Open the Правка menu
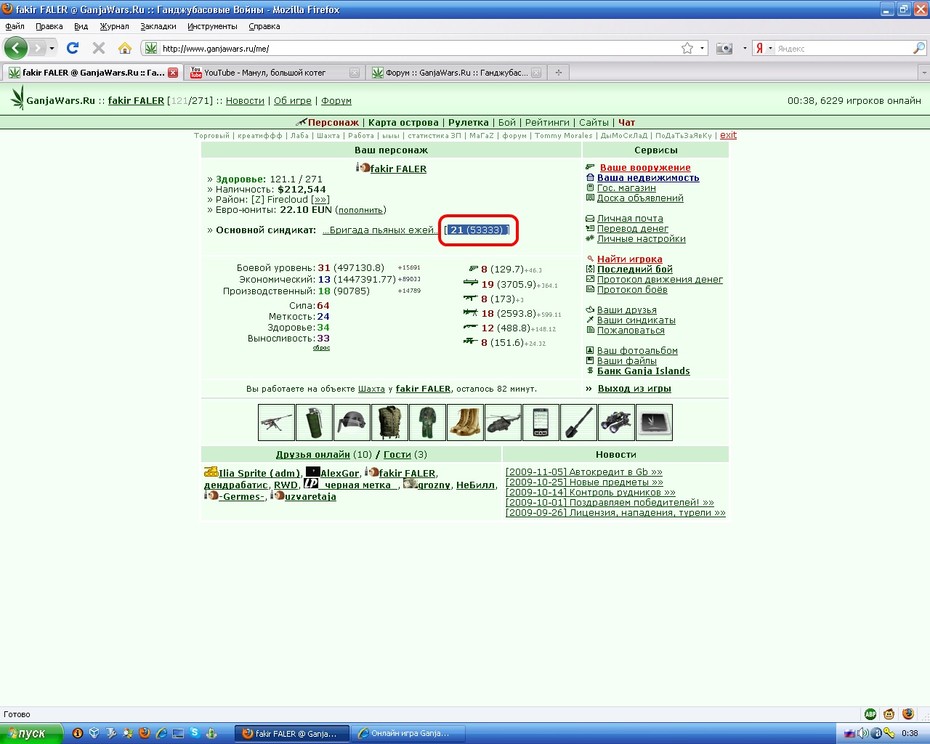The image size is (930, 744). click(49, 26)
